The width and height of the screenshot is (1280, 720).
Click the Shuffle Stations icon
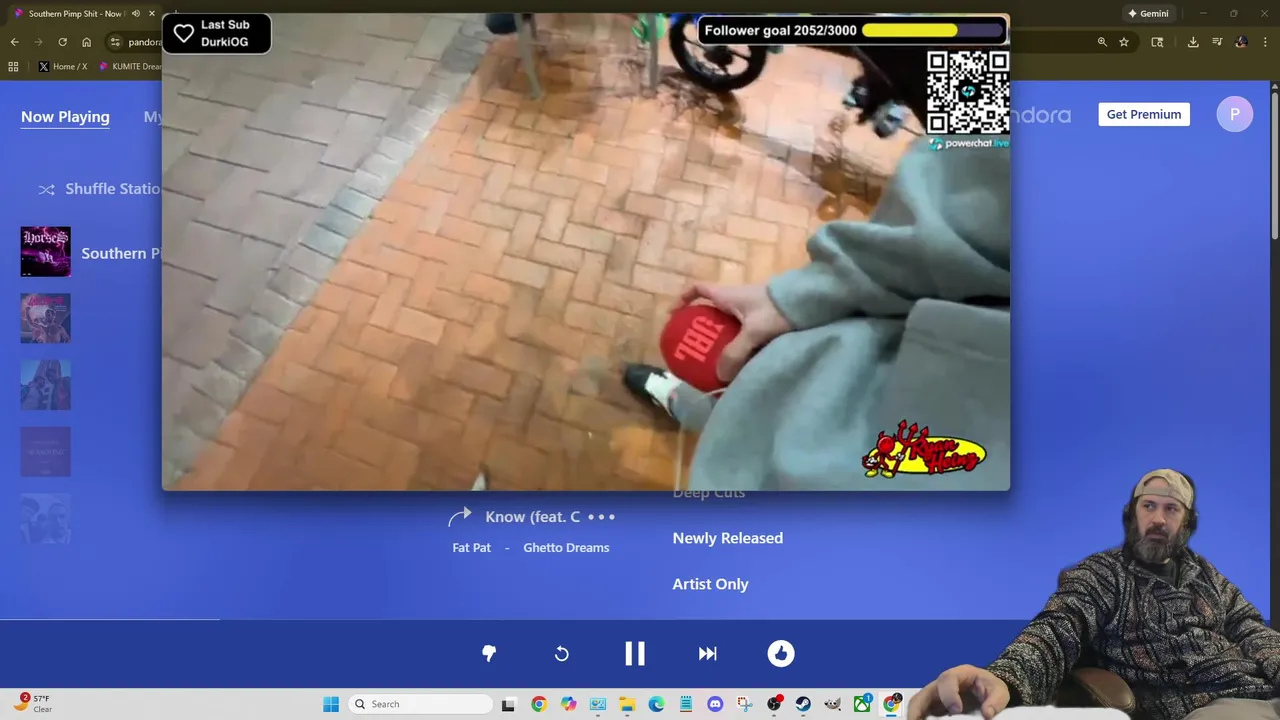pos(46,189)
